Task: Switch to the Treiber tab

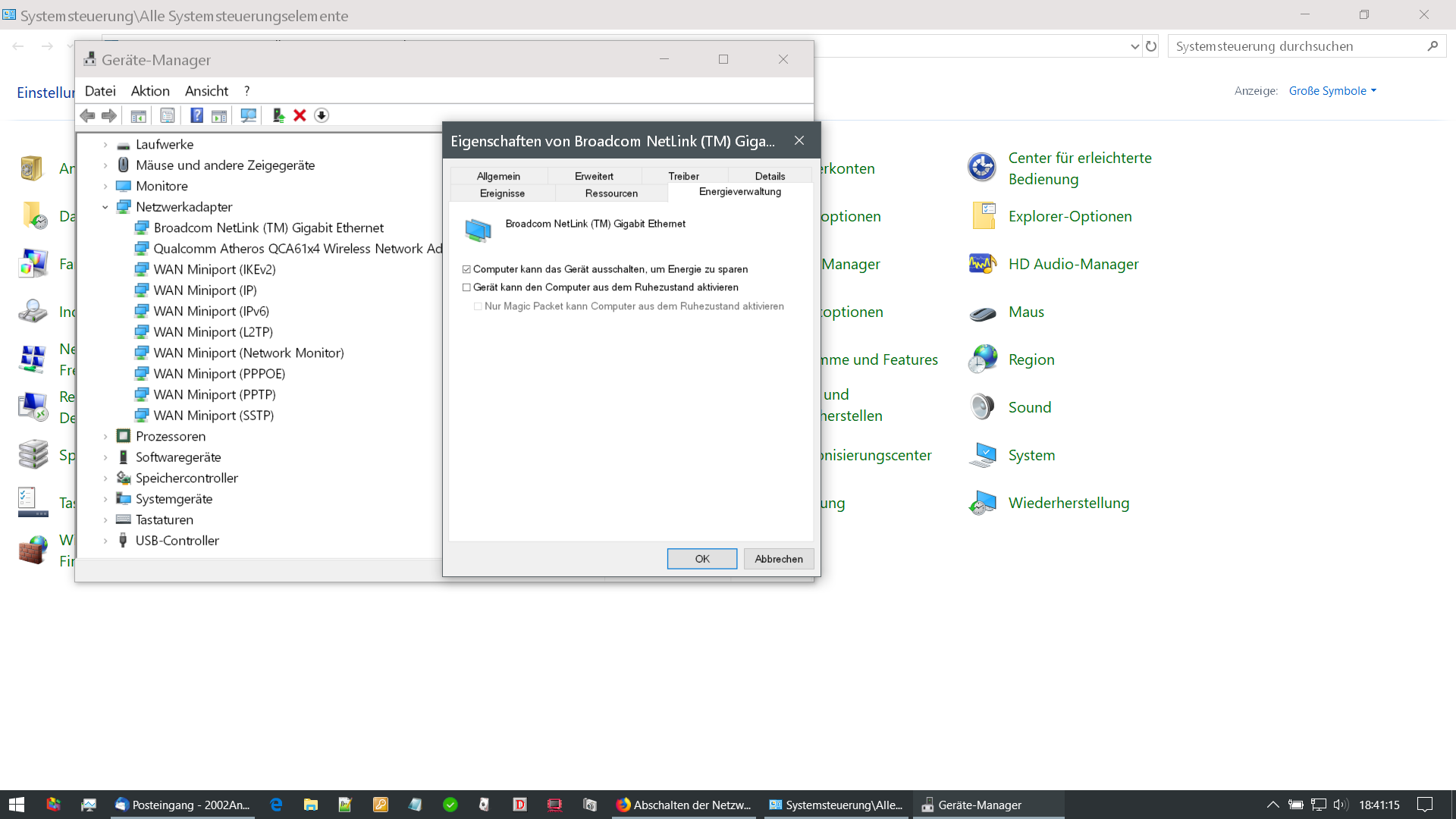Action: pos(683,176)
